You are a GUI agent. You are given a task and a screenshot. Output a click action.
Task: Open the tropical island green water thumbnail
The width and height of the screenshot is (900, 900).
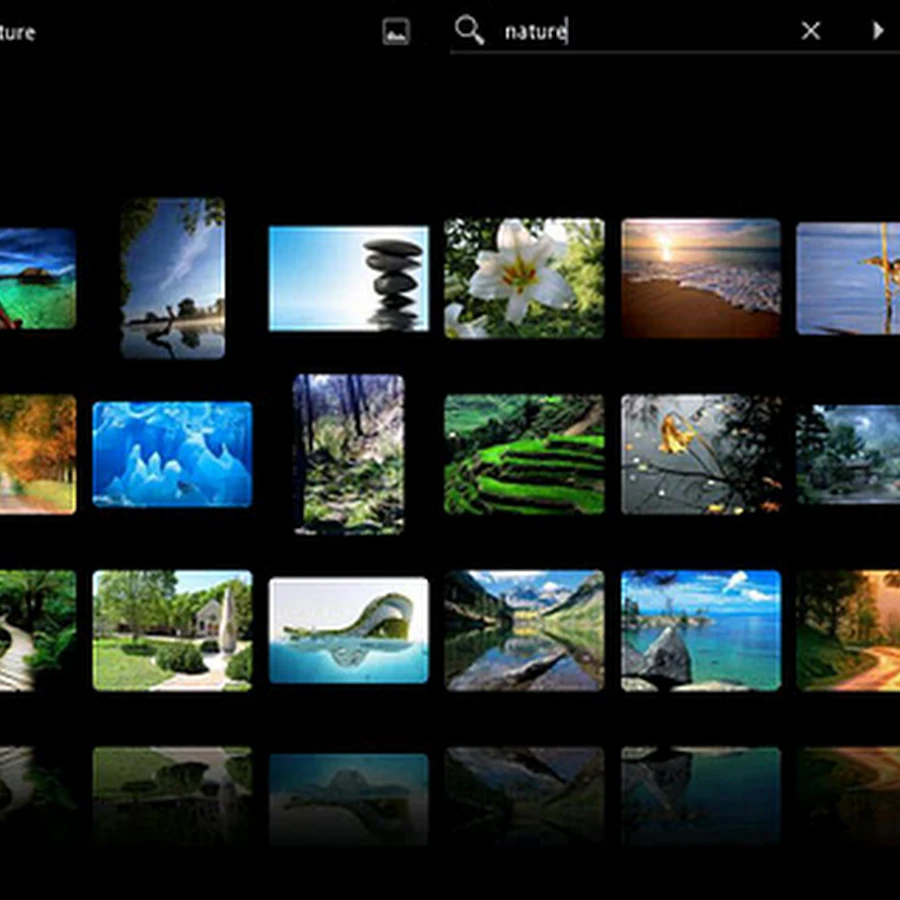click(37, 278)
